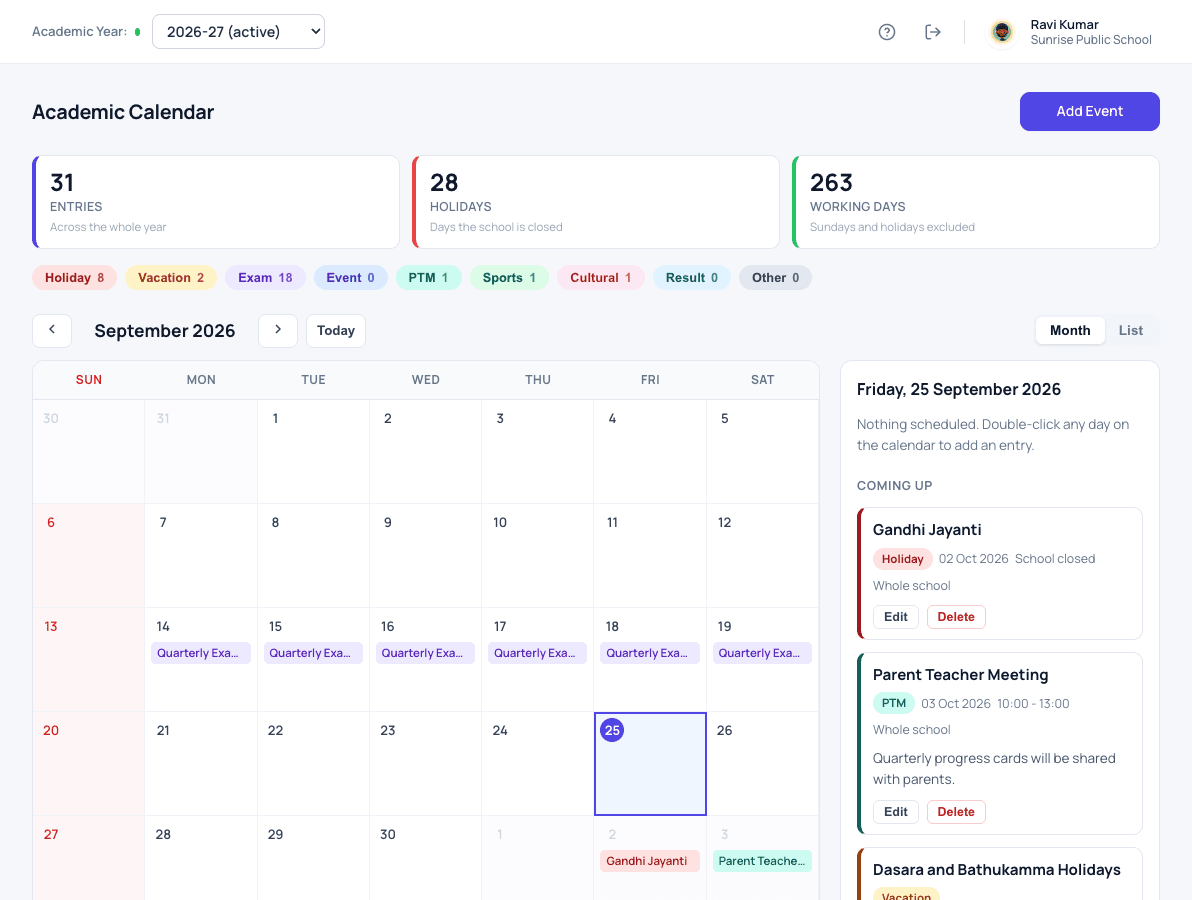Delete the Gandhi Jayanti entry
Viewport: 1192px width, 900px height.
956,617
